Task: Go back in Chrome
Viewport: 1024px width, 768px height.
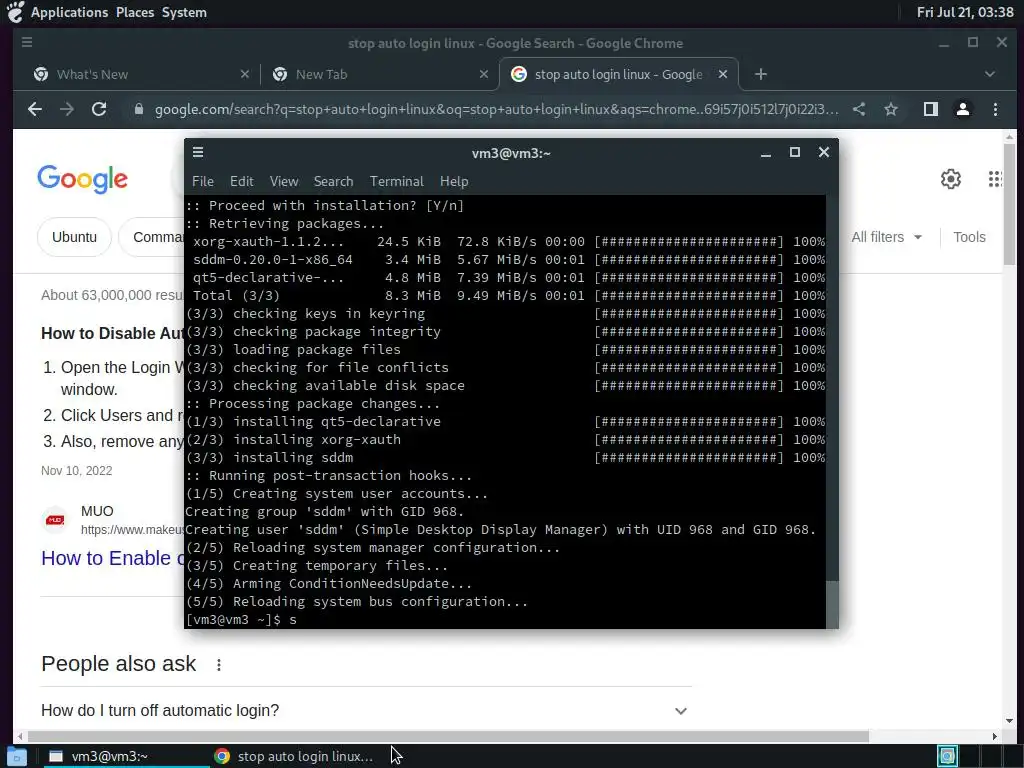Action: tap(35, 109)
